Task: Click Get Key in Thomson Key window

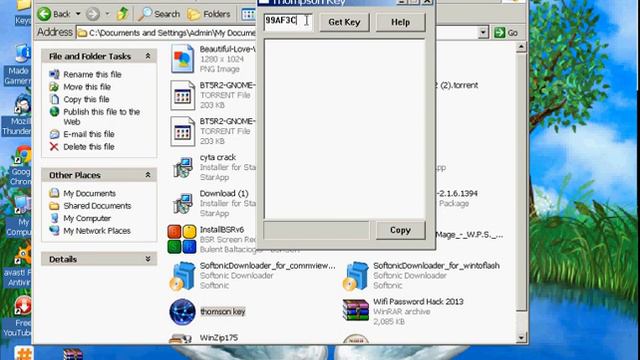Action: coord(344,22)
